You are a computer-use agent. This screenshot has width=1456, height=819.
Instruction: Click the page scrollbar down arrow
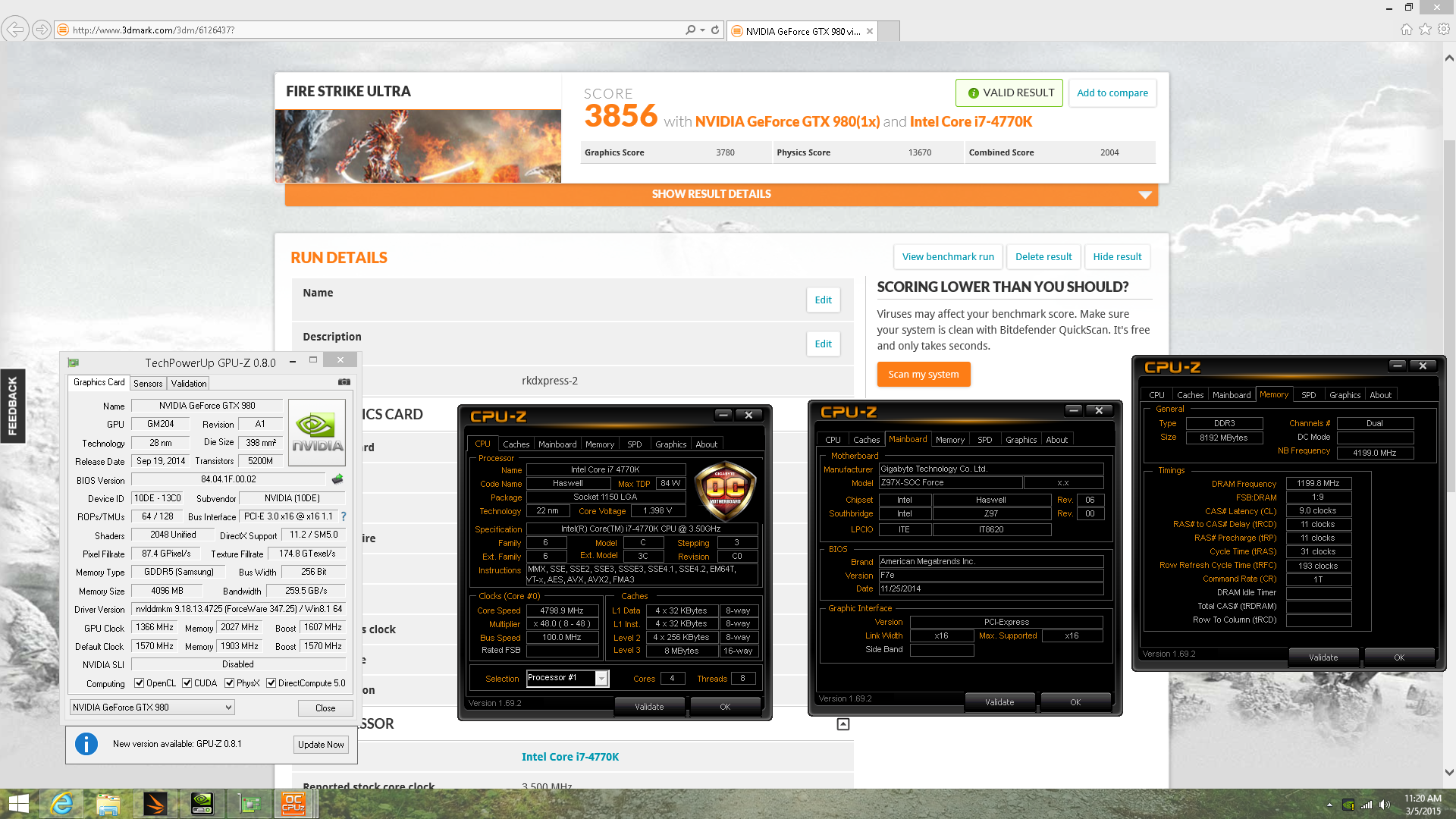[x=1449, y=773]
